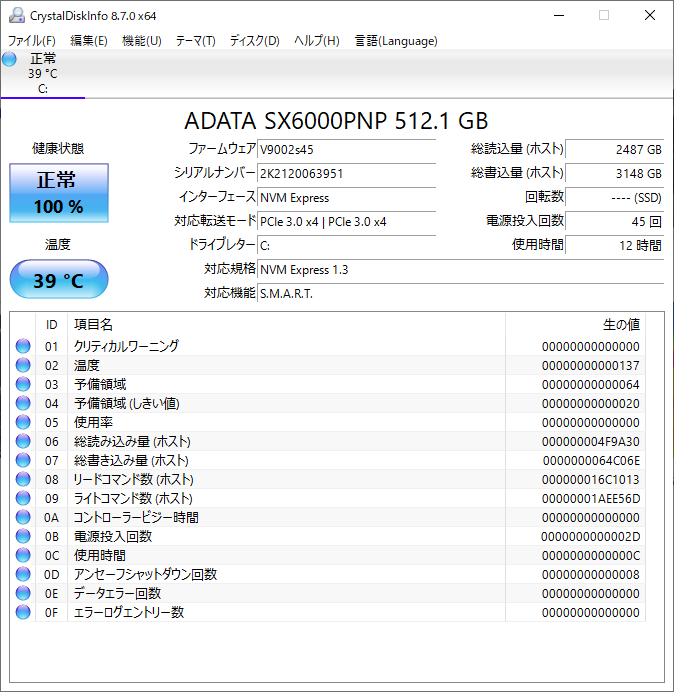Open the テーマ(T) menu
The width and height of the screenshot is (674, 692).
click(x=196, y=41)
